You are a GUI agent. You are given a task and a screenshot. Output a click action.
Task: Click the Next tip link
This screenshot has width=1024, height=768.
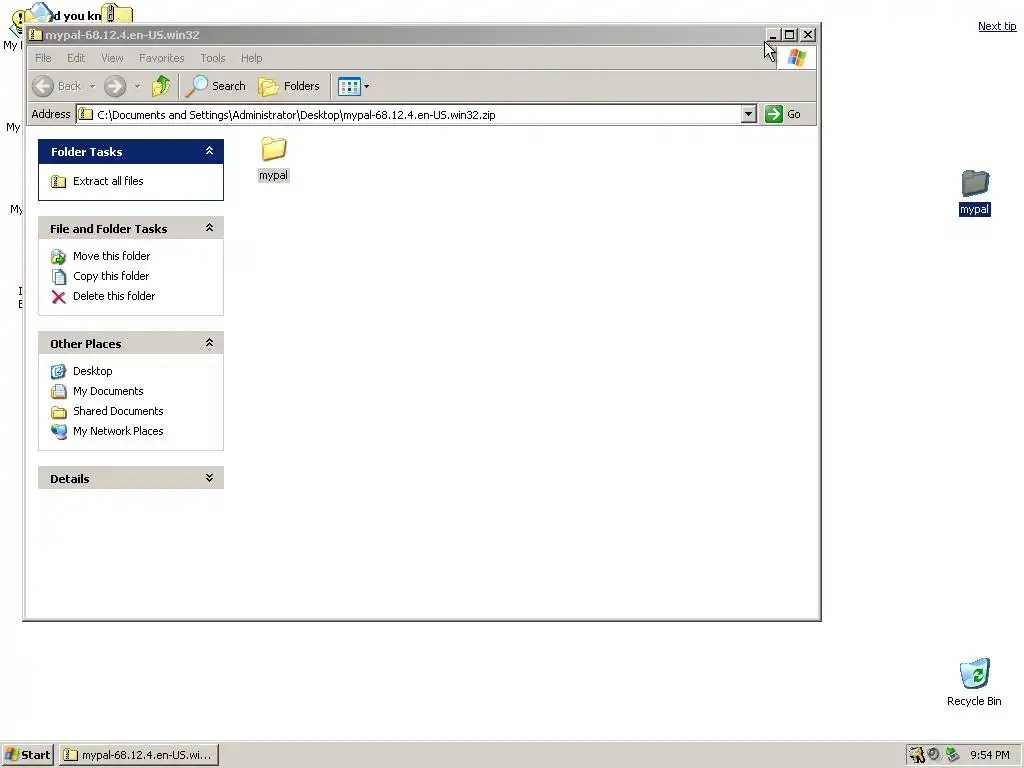(x=997, y=26)
